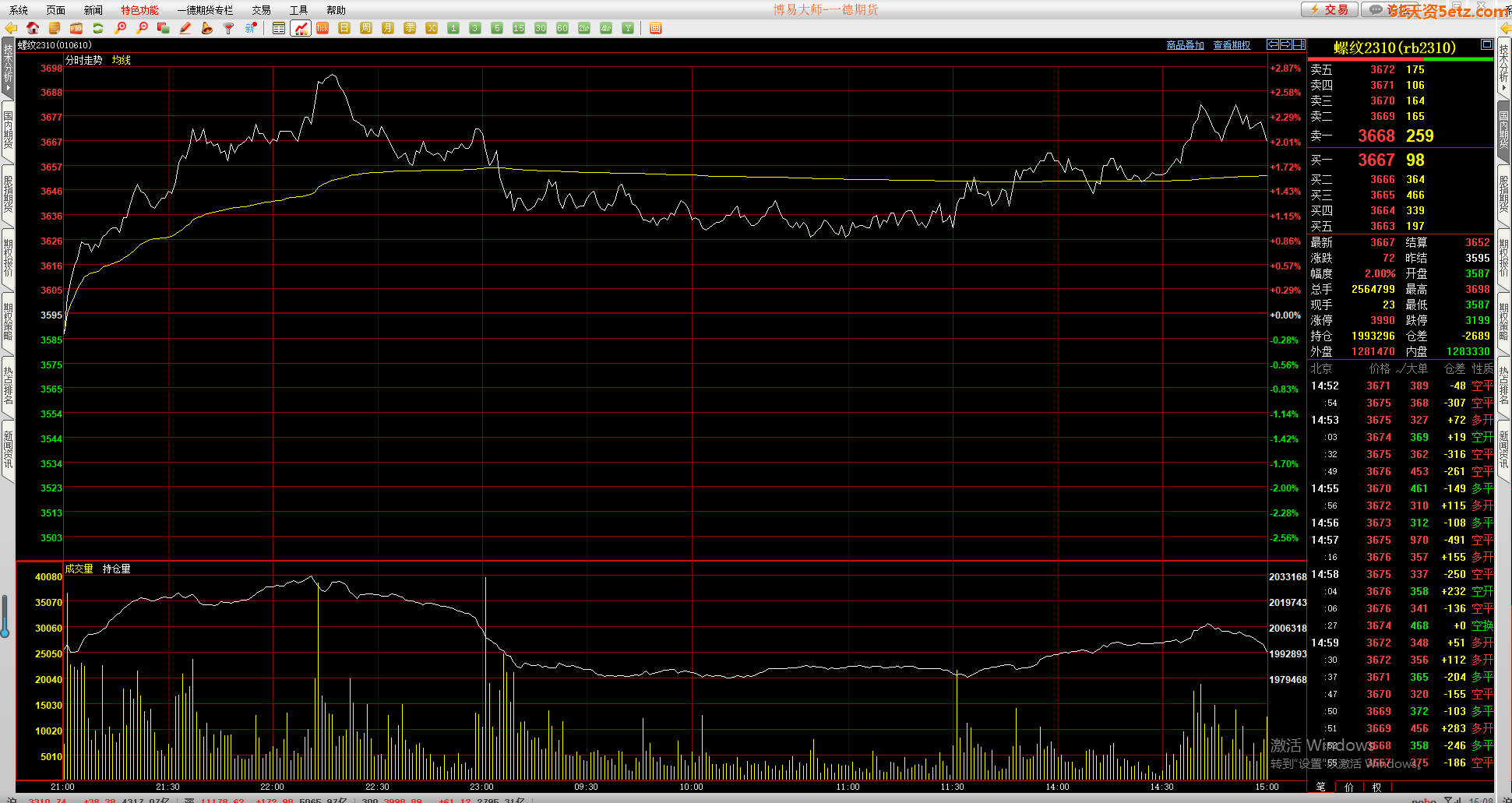Image resolution: width=1512 pixels, height=803 pixels.
Task: Open the 帮助 menu
Action: (336, 10)
